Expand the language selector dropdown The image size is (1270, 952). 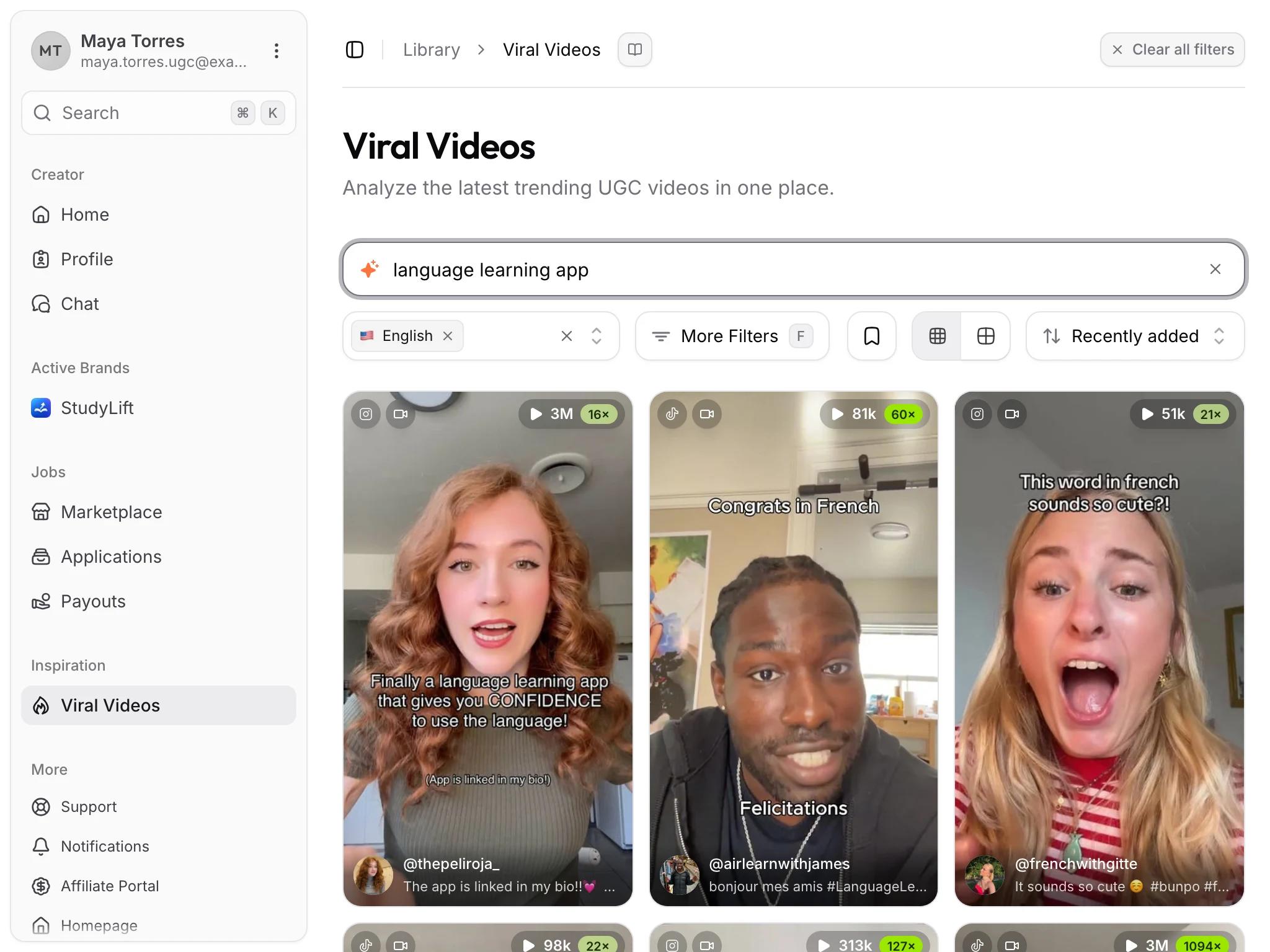597,336
